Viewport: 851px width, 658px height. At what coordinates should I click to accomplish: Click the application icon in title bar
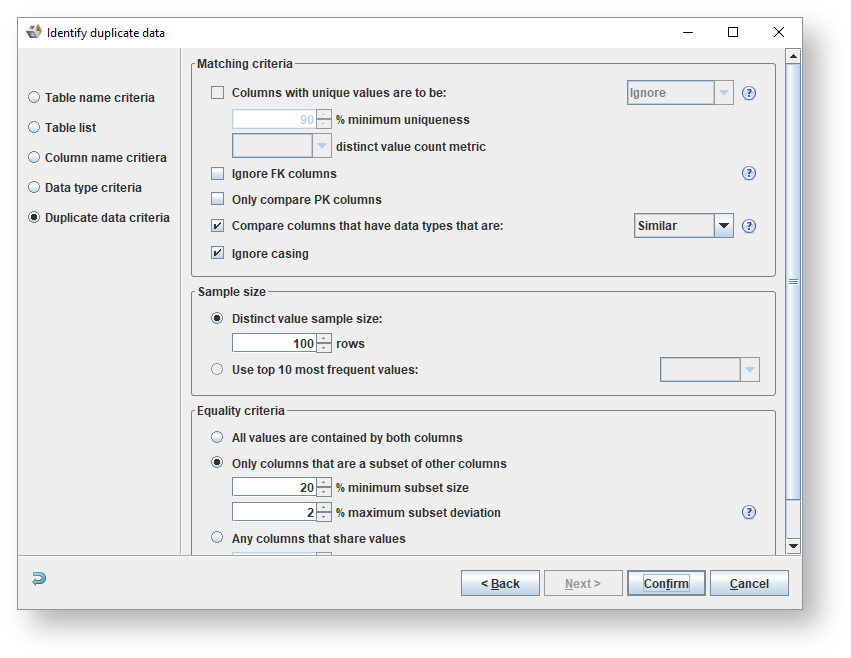pyautogui.click(x=33, y=32)
